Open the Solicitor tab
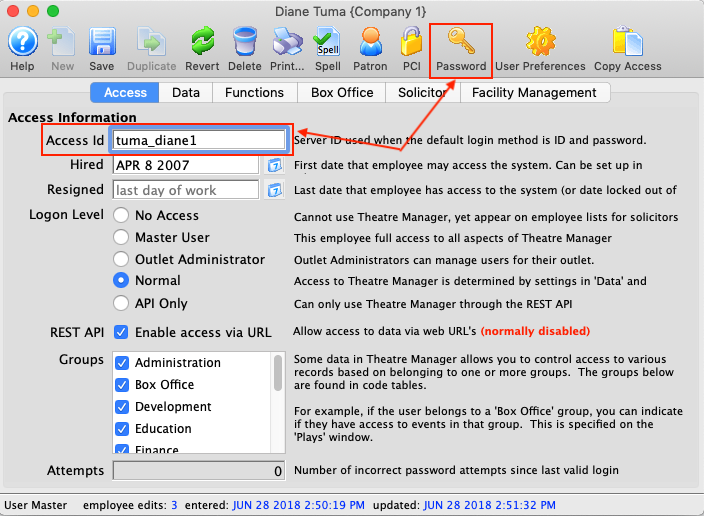This screenshot has width=704, height=516. 422,93
